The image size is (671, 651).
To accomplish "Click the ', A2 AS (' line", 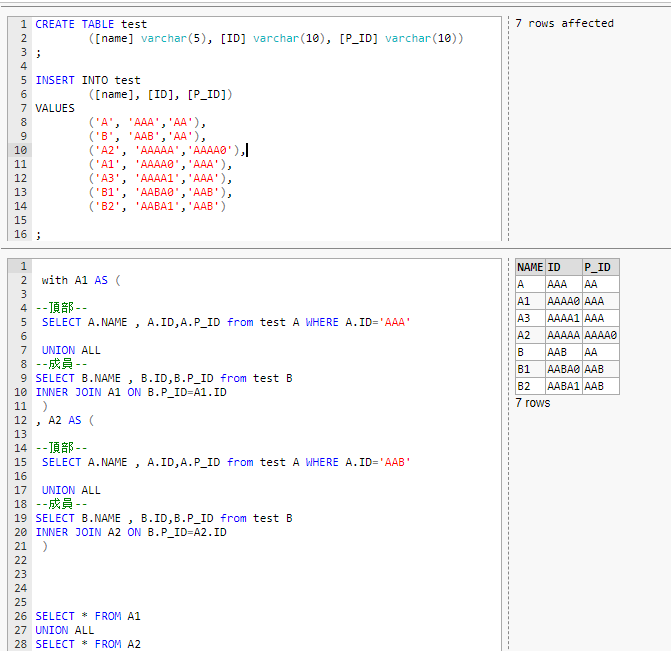I will [65, 420].
